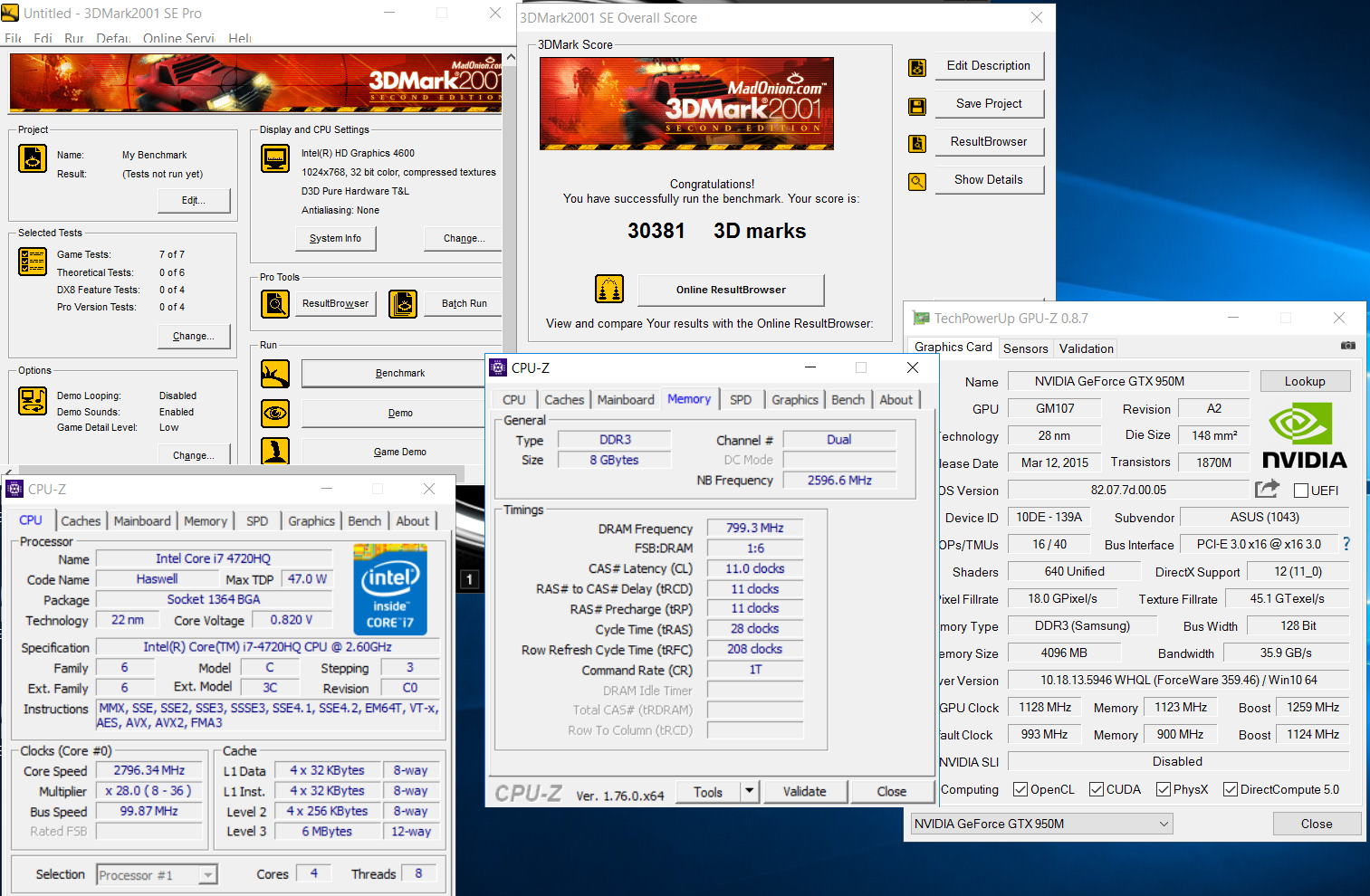Click the Tools button in CPU-Z
The height and width of the screenshot is (896, 1370).
(708, 791)
